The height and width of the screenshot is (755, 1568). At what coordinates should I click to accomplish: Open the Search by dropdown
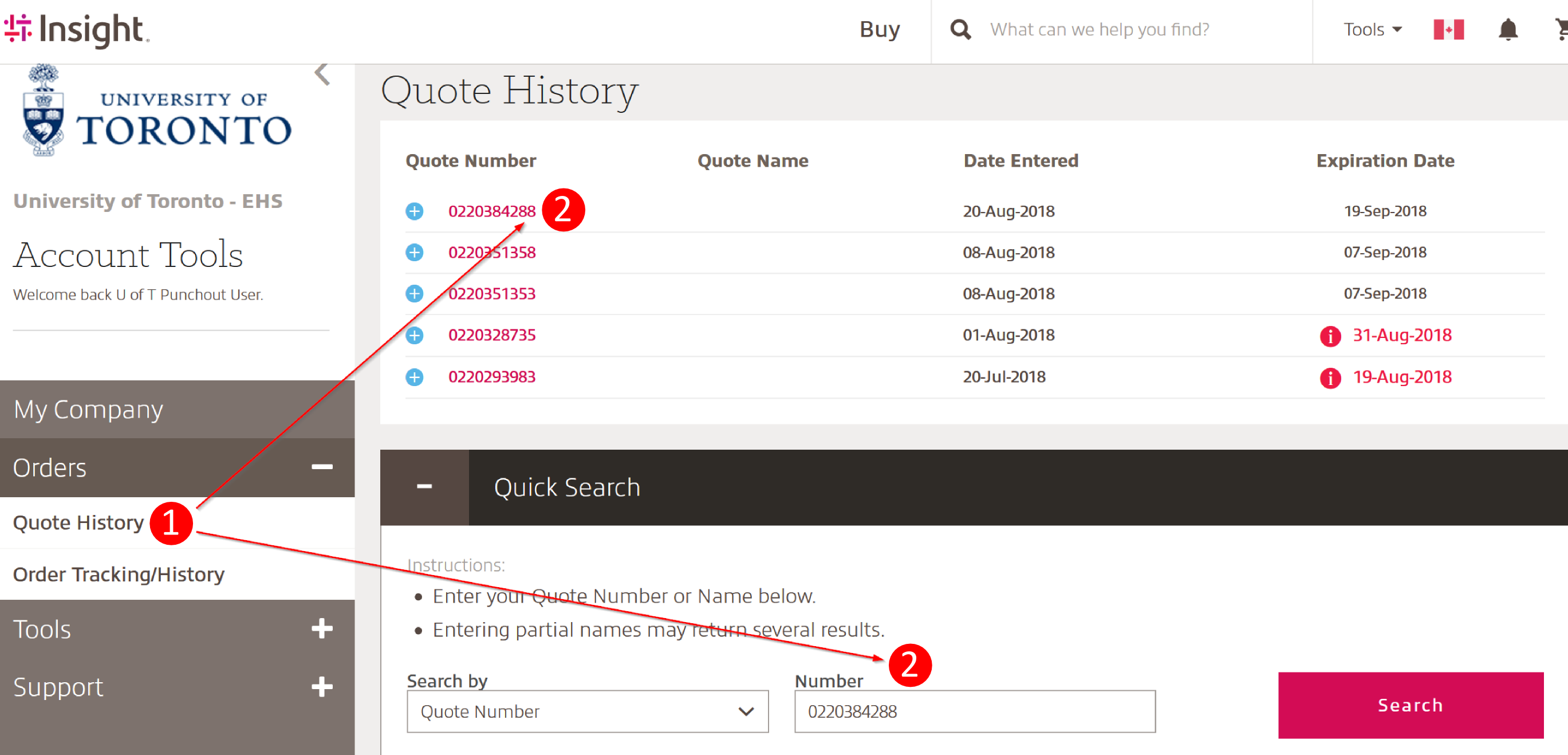pyautogui.click(x=587, y=711)
